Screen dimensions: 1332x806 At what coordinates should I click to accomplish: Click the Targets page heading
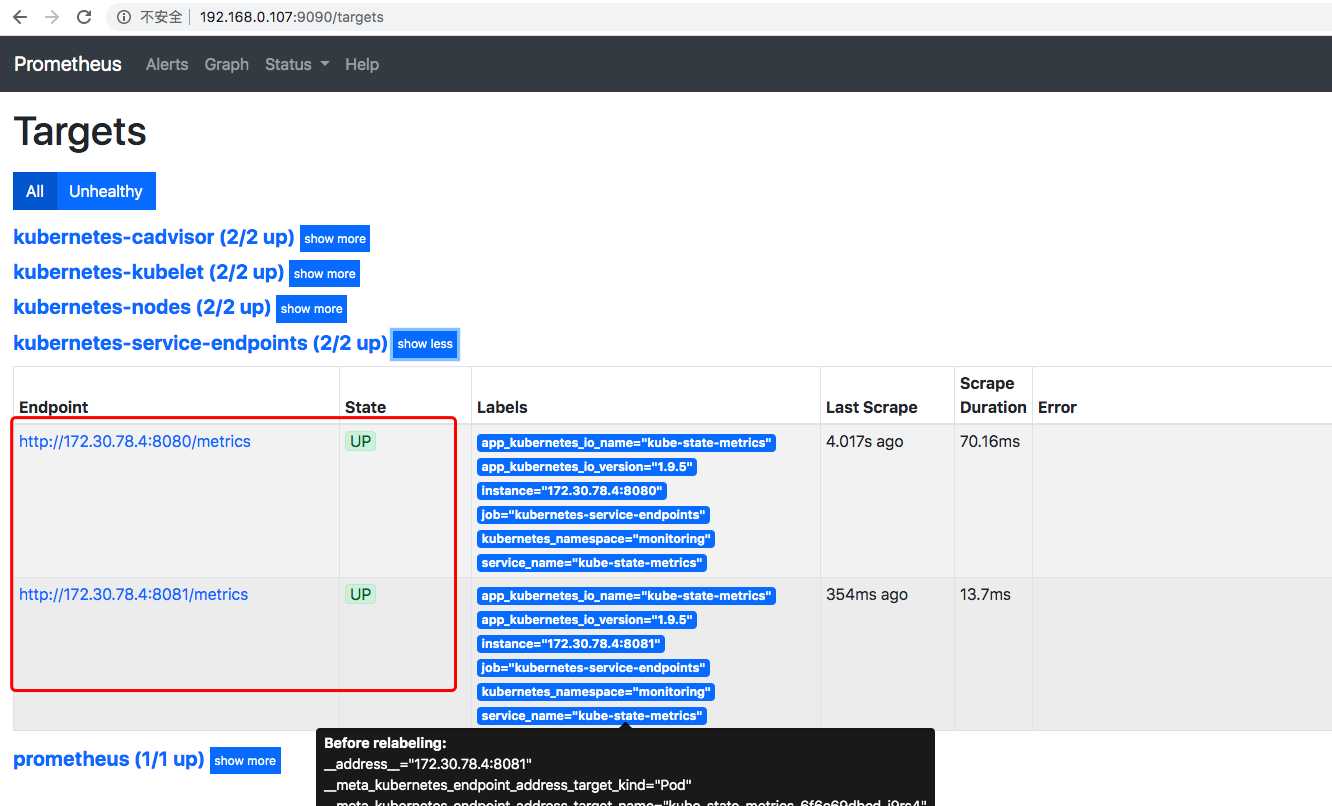point(80,131)
